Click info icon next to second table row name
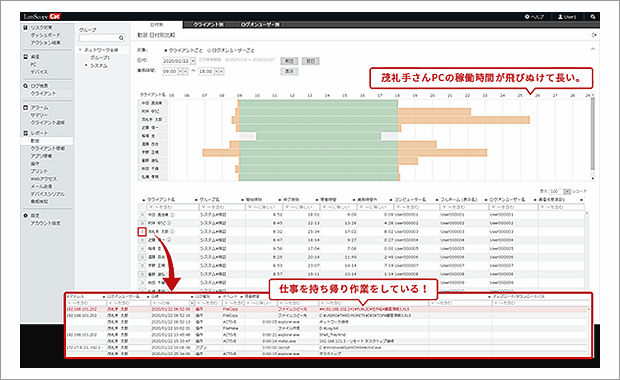 pyautogui.click(x=169, y=223)
